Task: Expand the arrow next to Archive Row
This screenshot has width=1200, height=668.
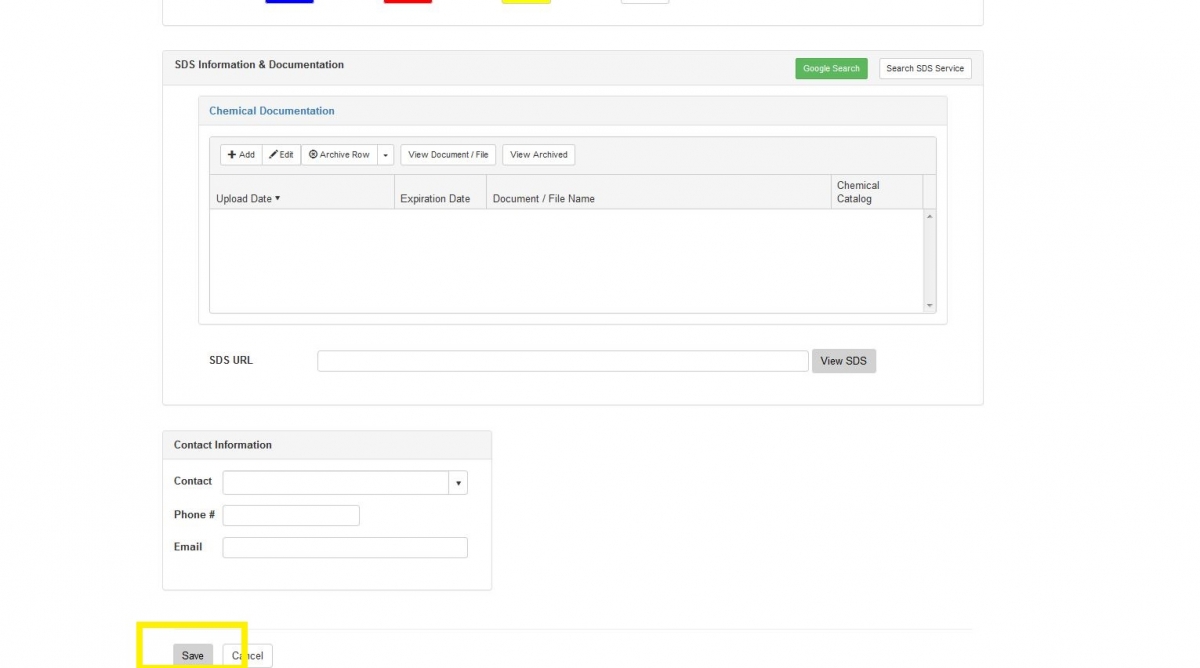Action: pyautogui.click(x=385, y=154)
